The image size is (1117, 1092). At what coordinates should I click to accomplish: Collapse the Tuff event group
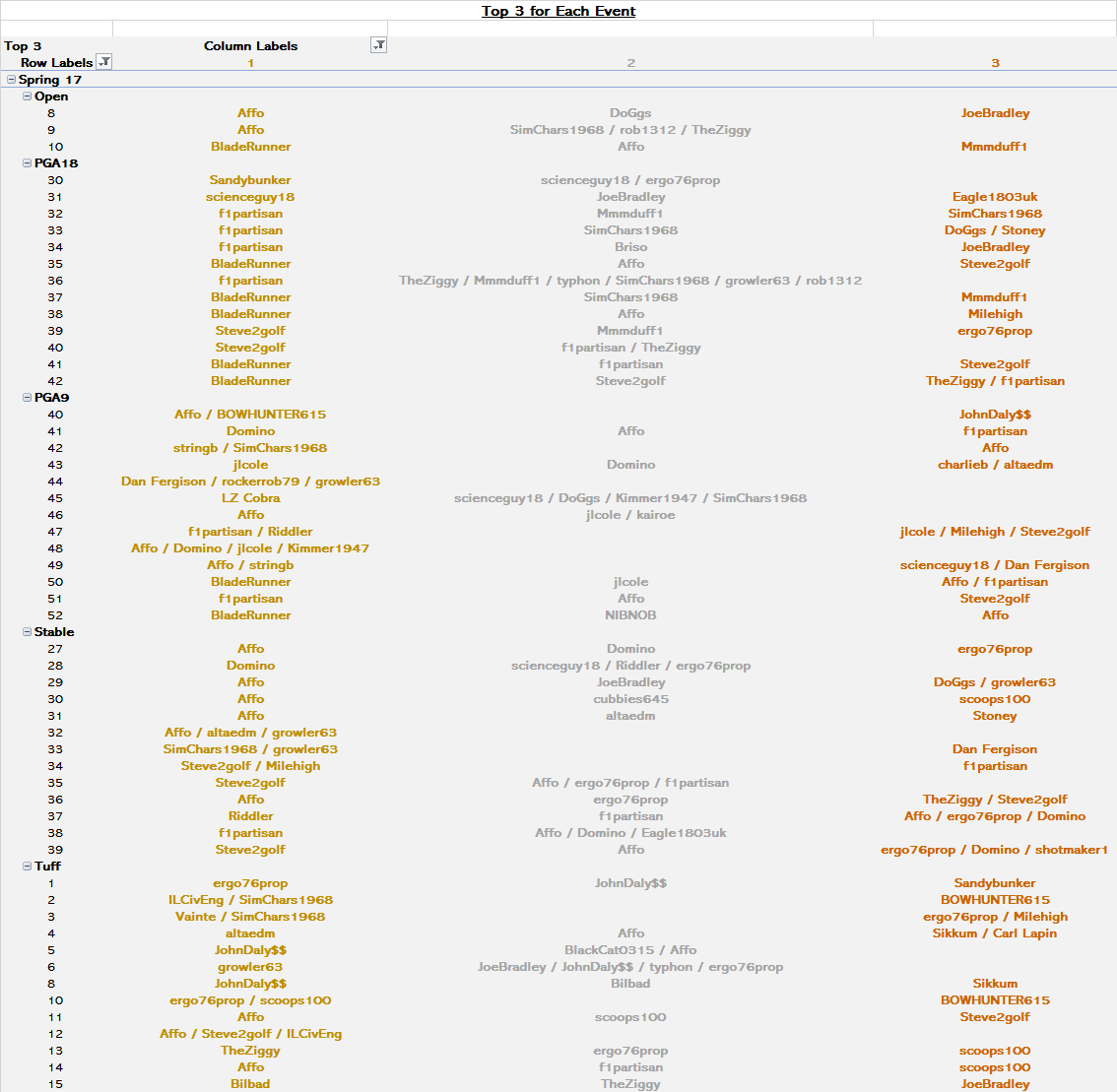pos(27,867)
